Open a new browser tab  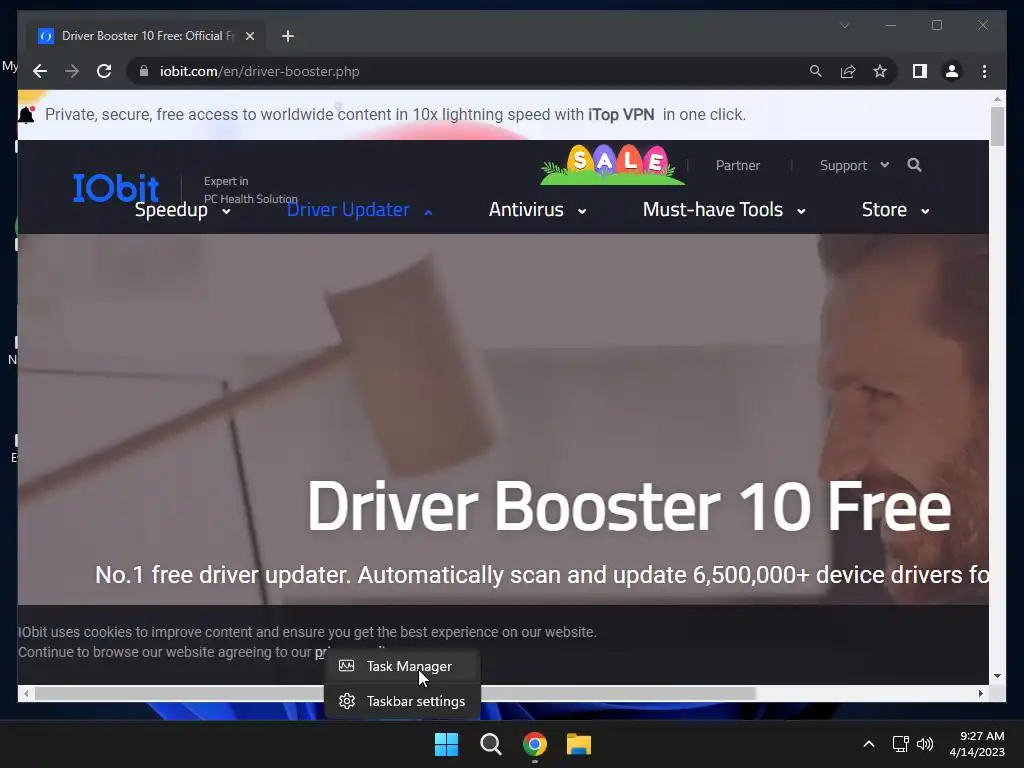pyautogui.click(x=288, y=36)
